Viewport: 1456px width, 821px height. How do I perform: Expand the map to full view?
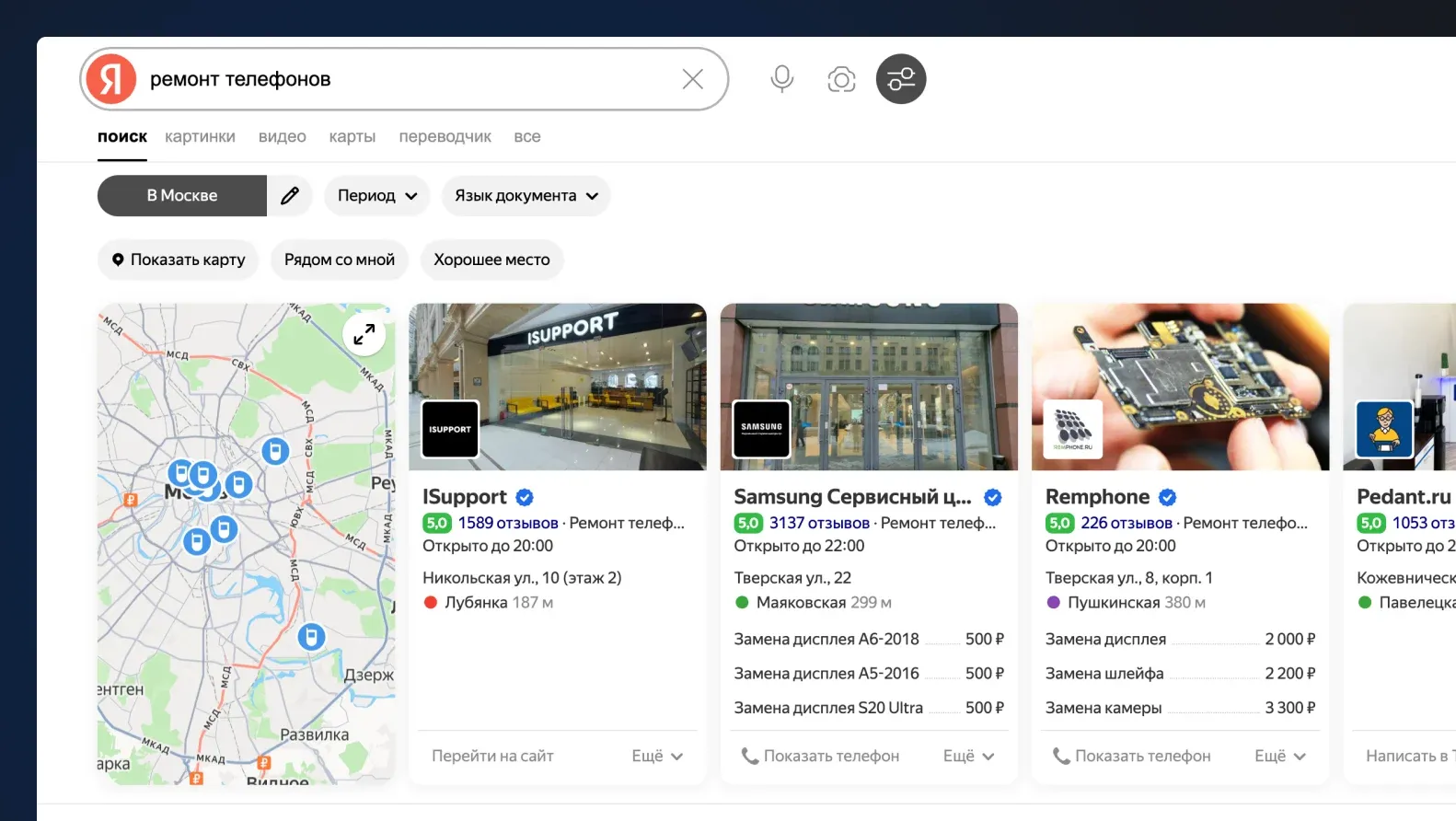(364, 334)
